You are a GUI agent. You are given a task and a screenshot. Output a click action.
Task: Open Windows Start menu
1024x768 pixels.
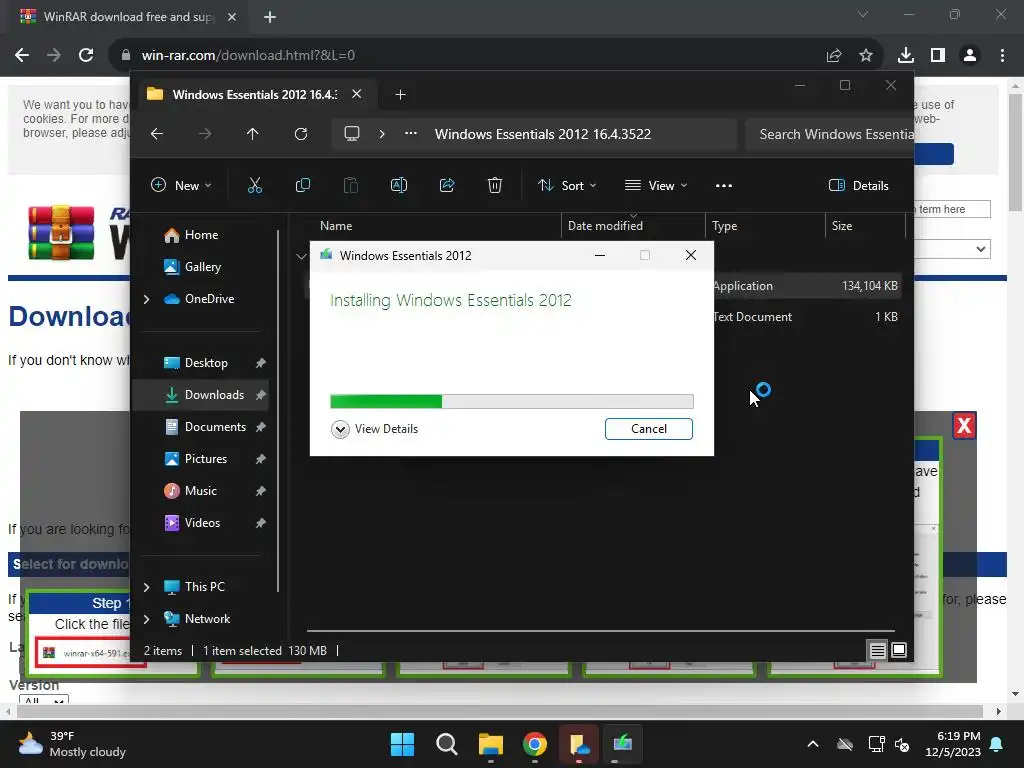point(402,744)
